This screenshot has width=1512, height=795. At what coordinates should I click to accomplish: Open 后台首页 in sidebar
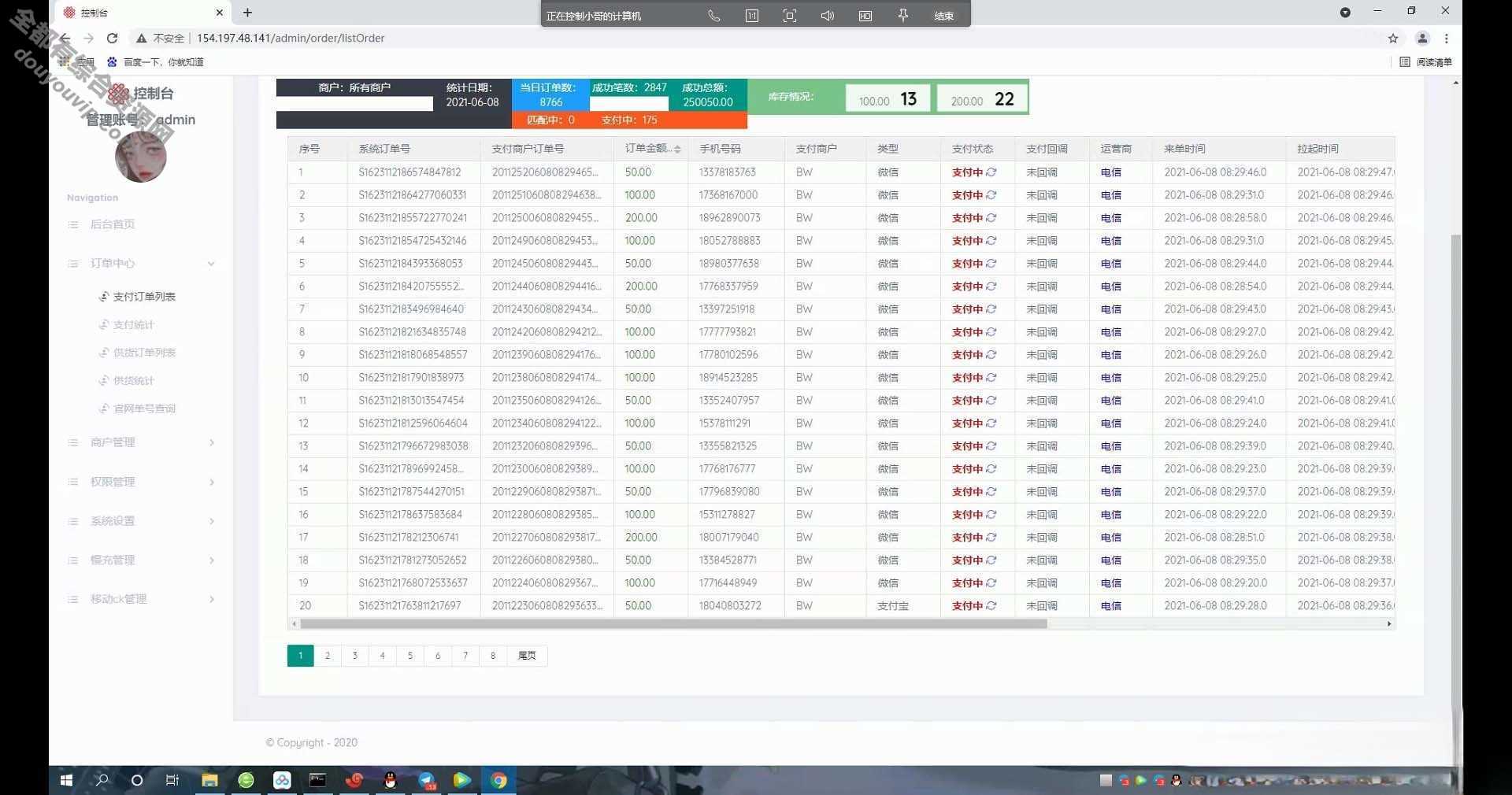point(113,224)
